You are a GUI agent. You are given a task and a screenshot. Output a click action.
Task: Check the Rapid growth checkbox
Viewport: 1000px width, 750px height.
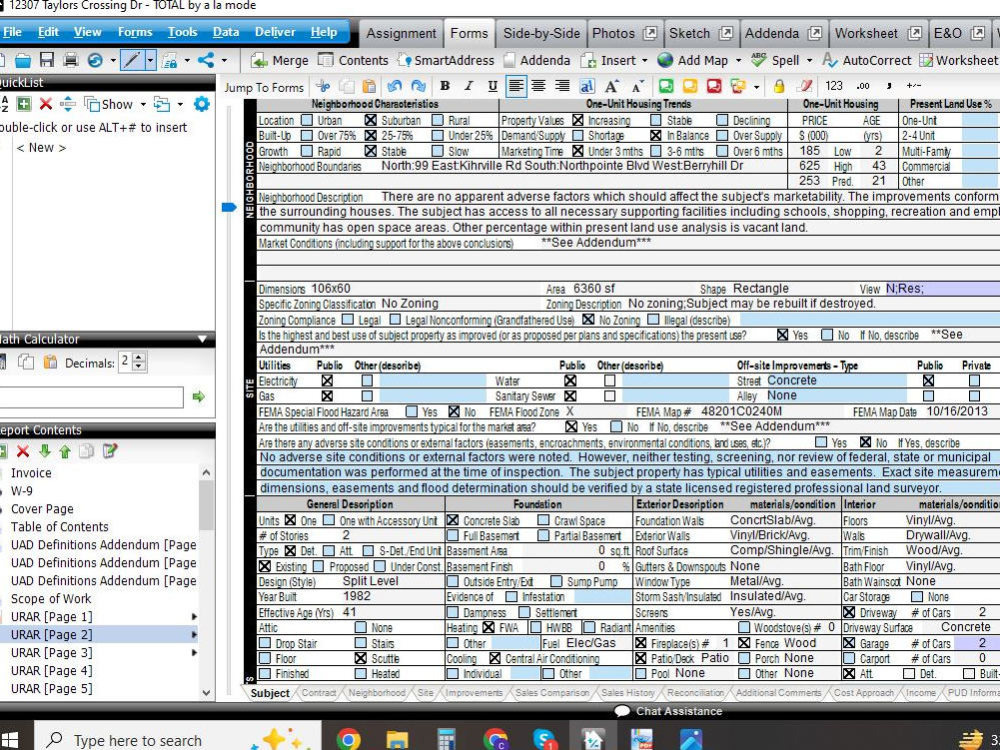click(x=307, y=151)
